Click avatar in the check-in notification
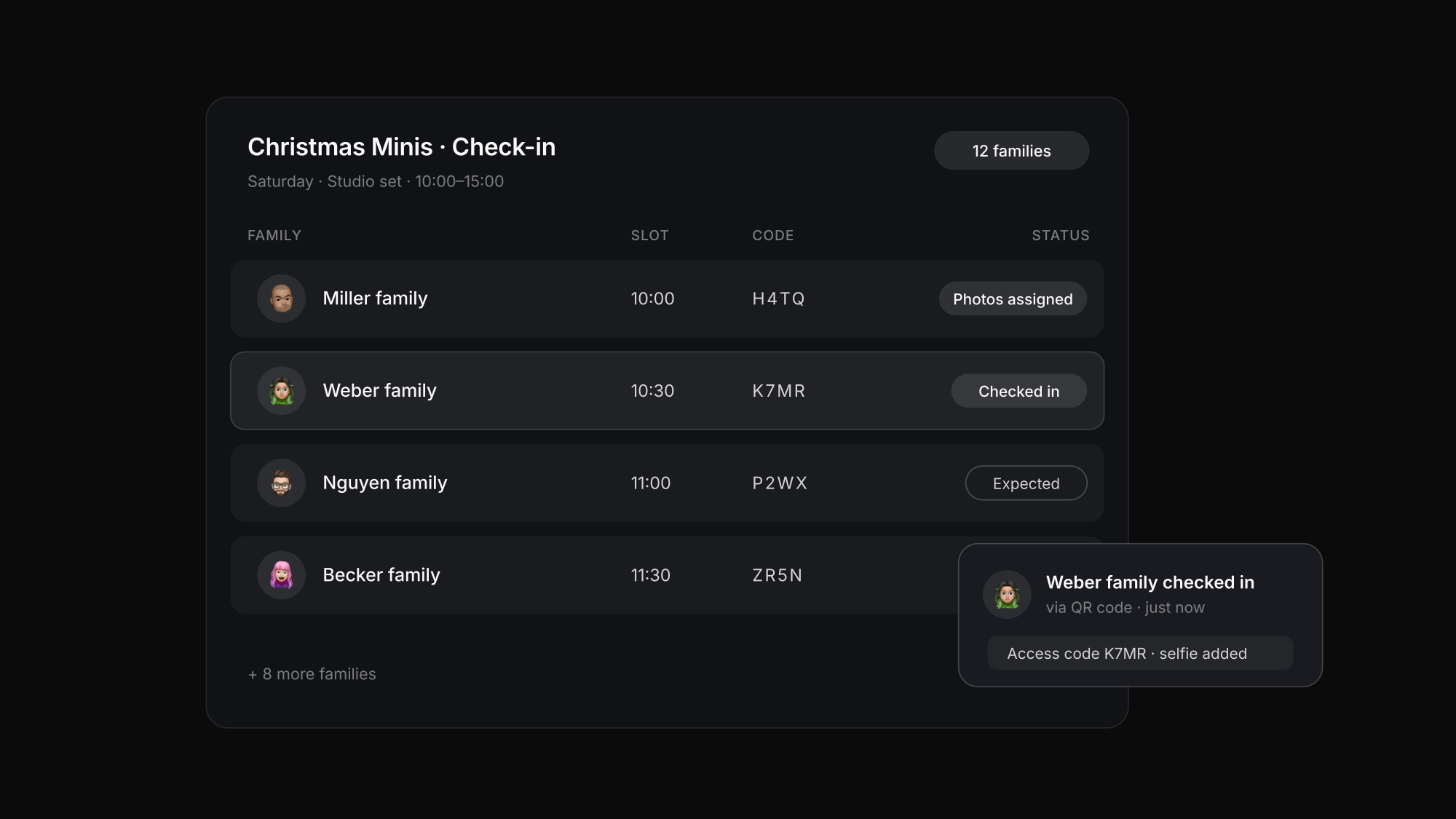 point(1007,595)
